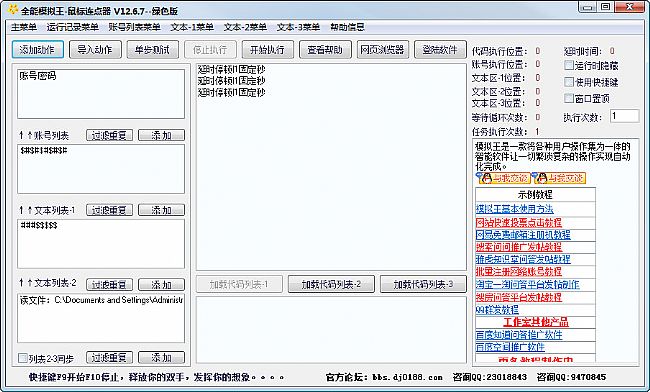
Task: Click the 导入动作 button
Action: (95, 50)
